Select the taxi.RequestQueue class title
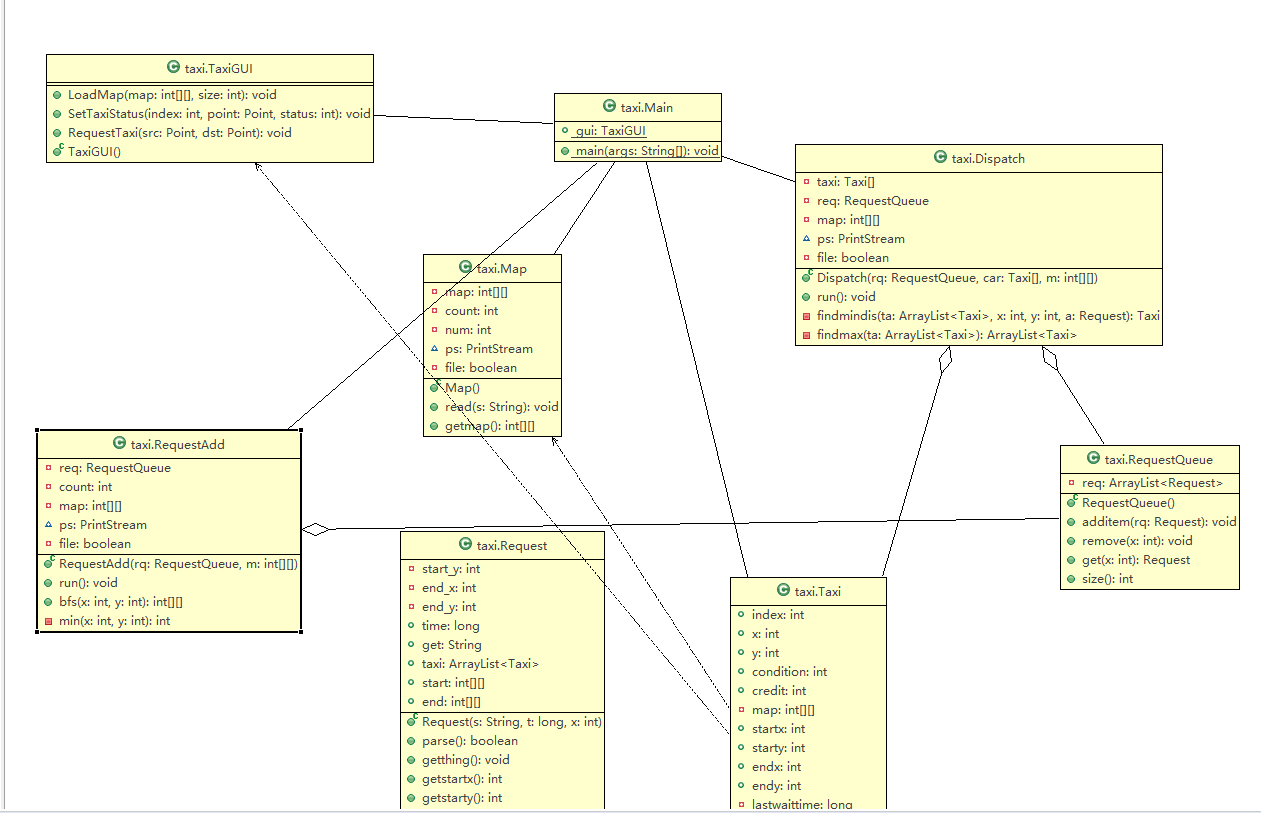Screen dimensions: 1261x813 pos(1158,460)
